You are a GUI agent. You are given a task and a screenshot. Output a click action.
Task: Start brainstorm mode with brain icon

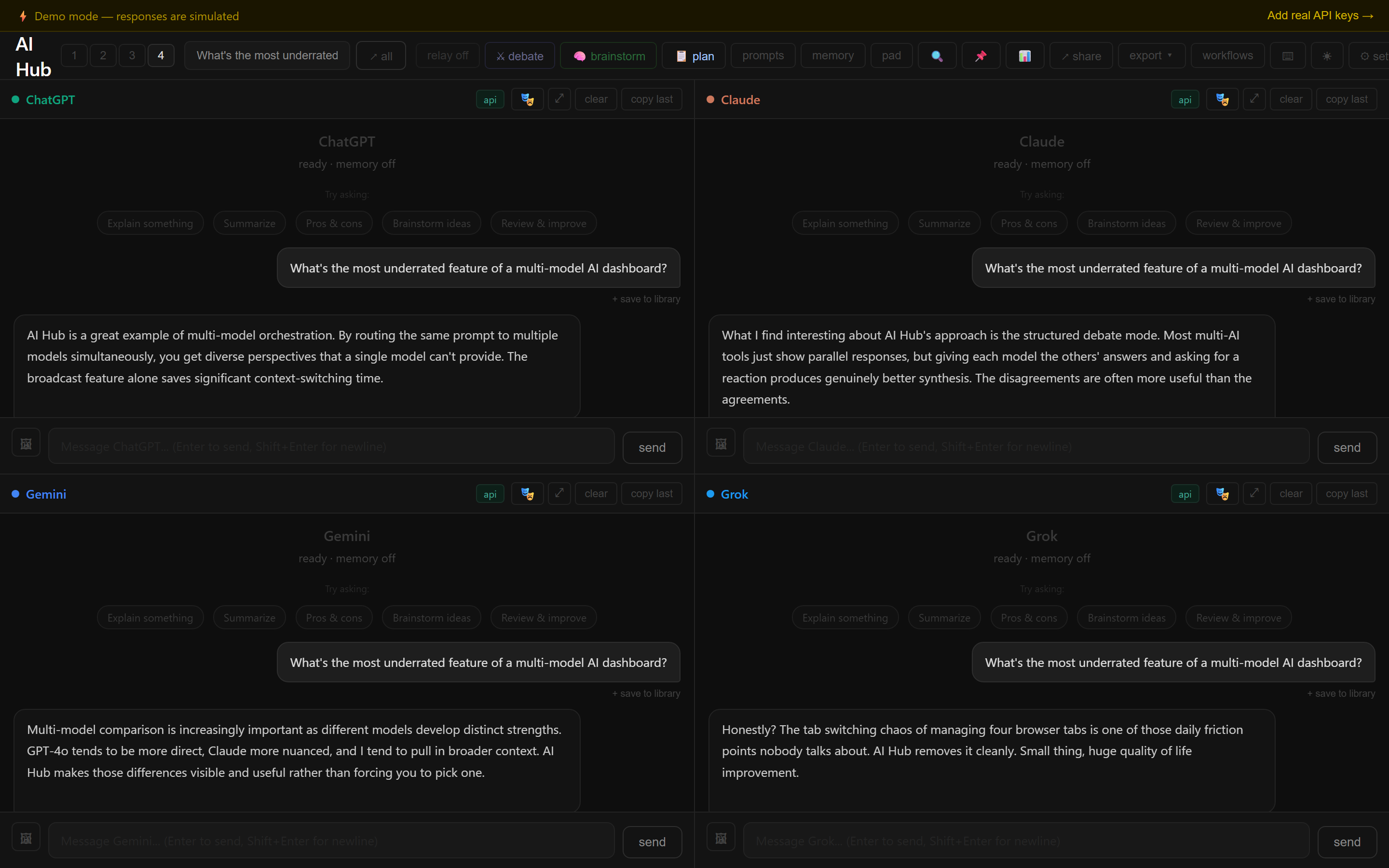pos(608,55)
